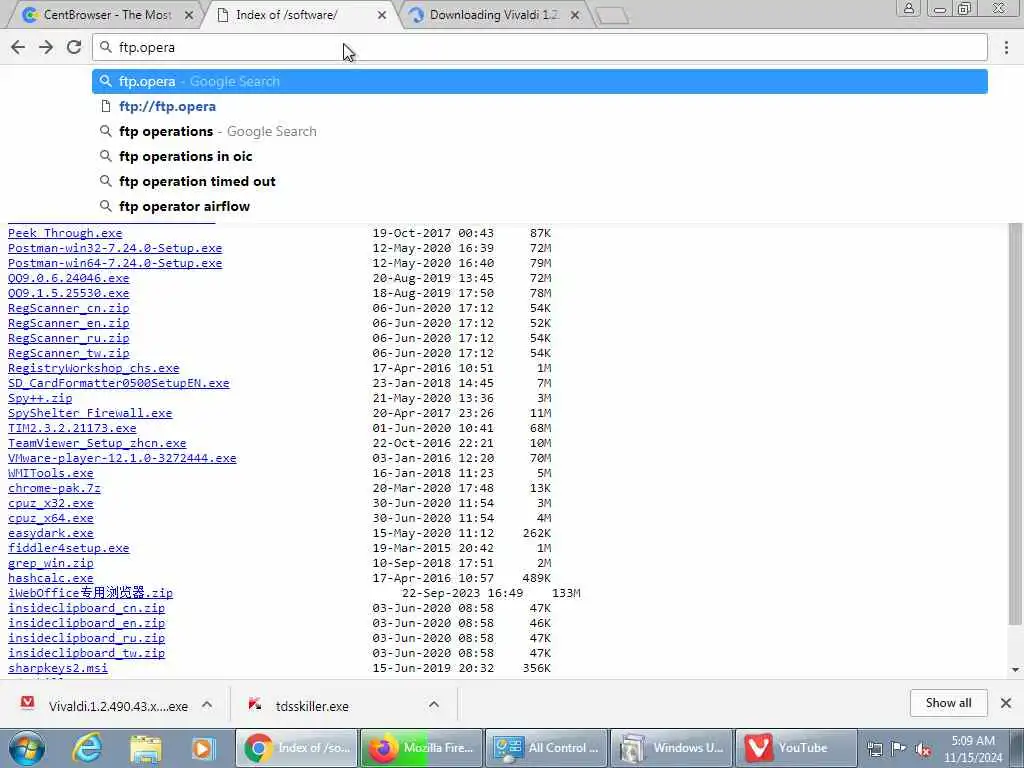Open a new tab

(613, 16)
